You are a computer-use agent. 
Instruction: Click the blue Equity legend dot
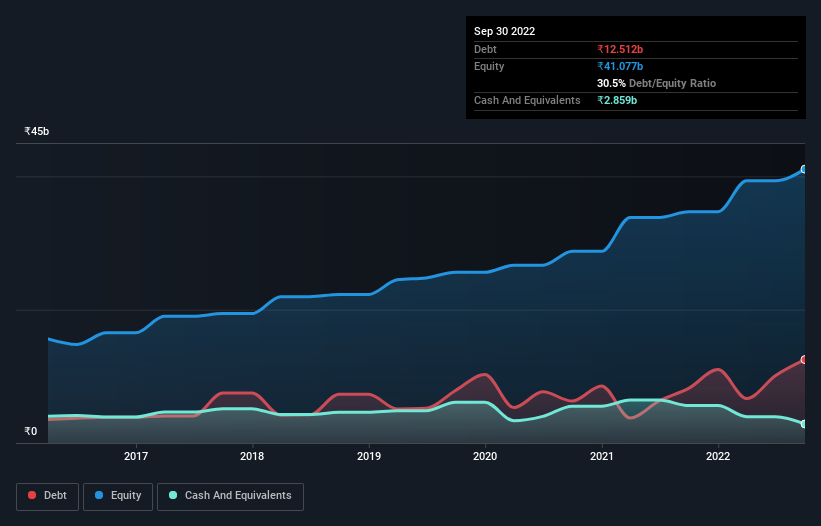tap(99, 495)
